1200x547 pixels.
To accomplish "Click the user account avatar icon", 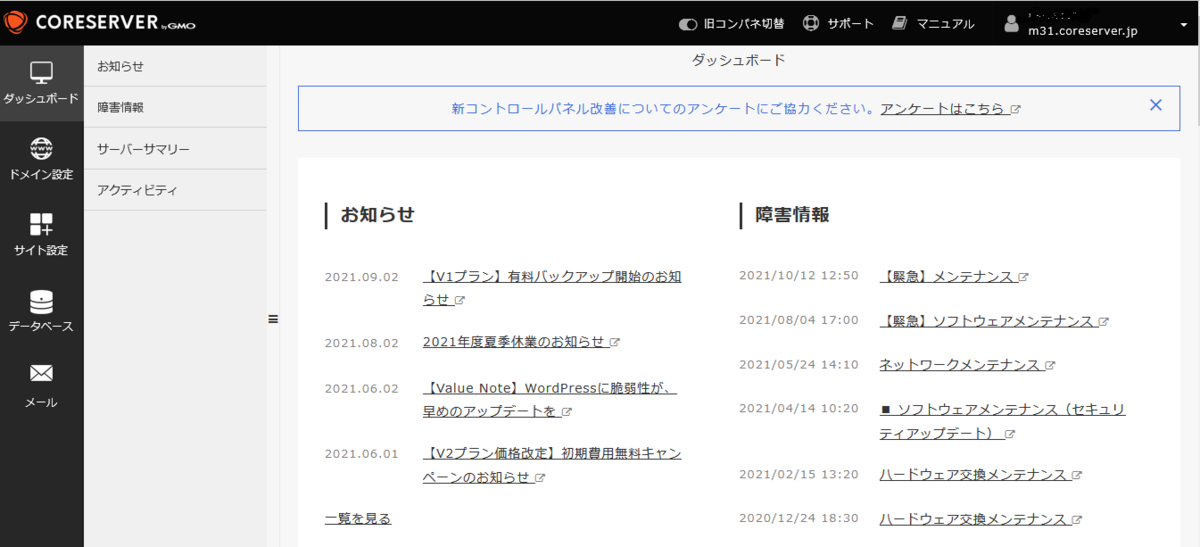I will tap(1011, 23).
